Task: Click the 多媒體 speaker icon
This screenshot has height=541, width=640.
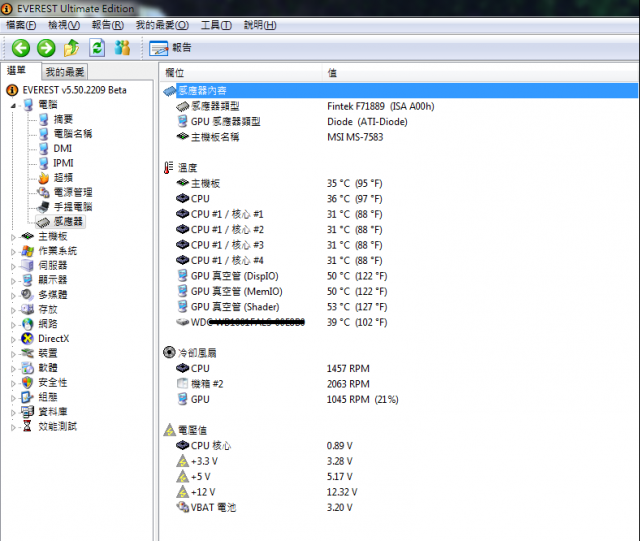Action: (27, 294)
